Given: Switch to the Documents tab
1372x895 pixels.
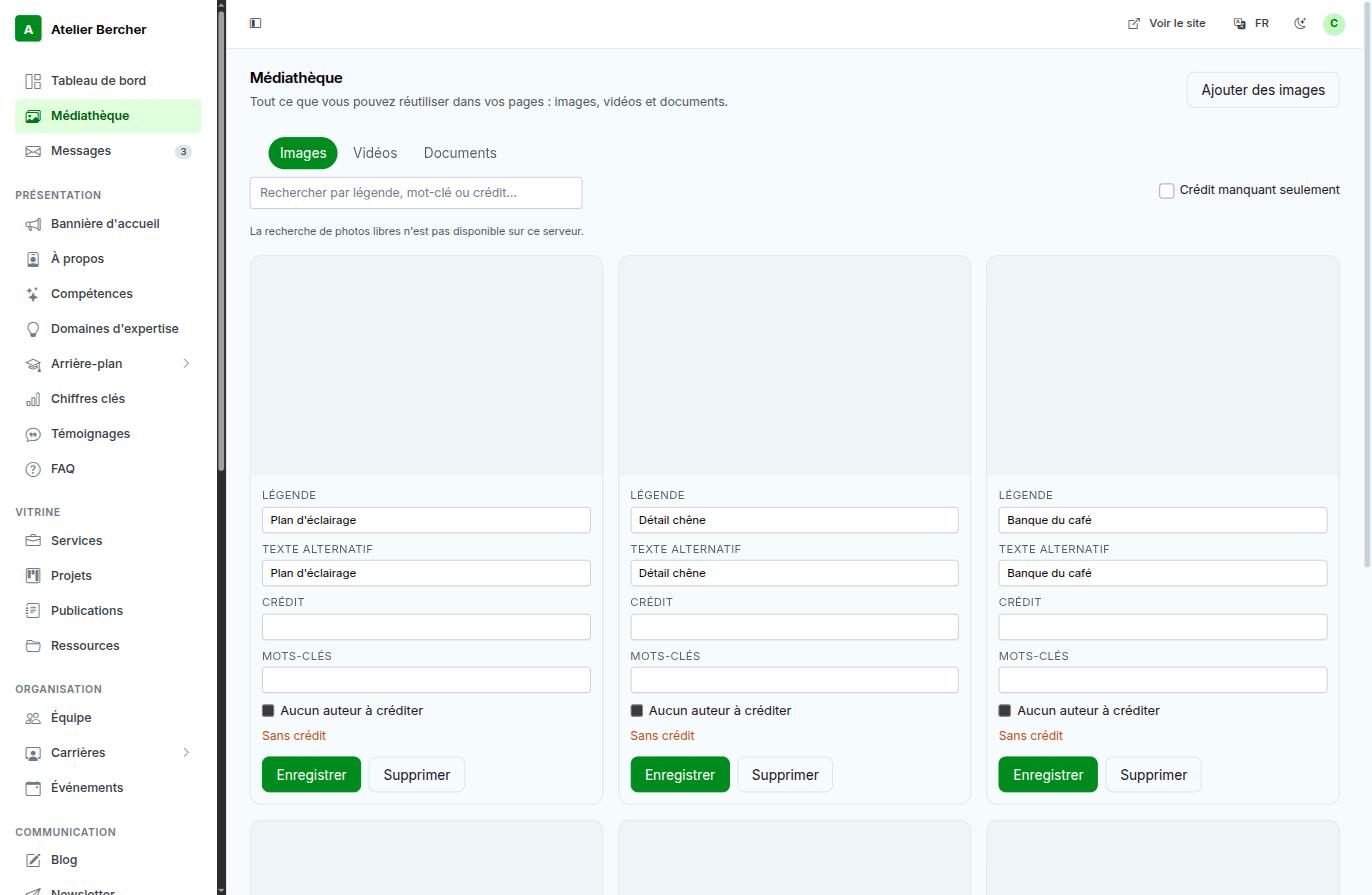Looking at the screenshot, I should (x=460, y=153).
